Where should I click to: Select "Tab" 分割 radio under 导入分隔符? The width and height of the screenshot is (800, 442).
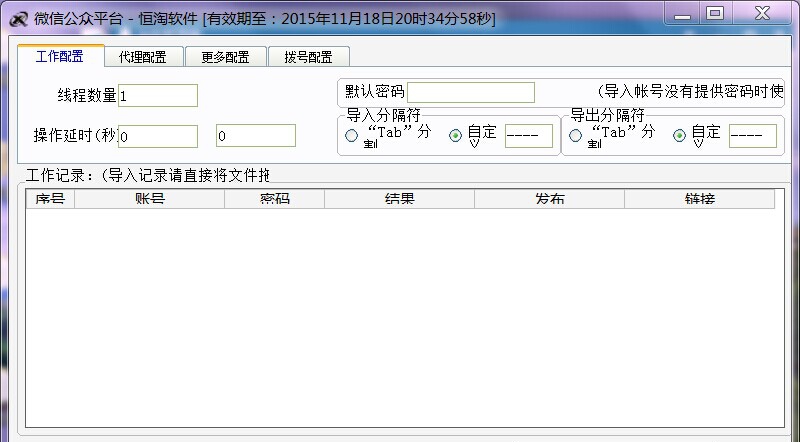pyautogui.click(x=352, y=136)
